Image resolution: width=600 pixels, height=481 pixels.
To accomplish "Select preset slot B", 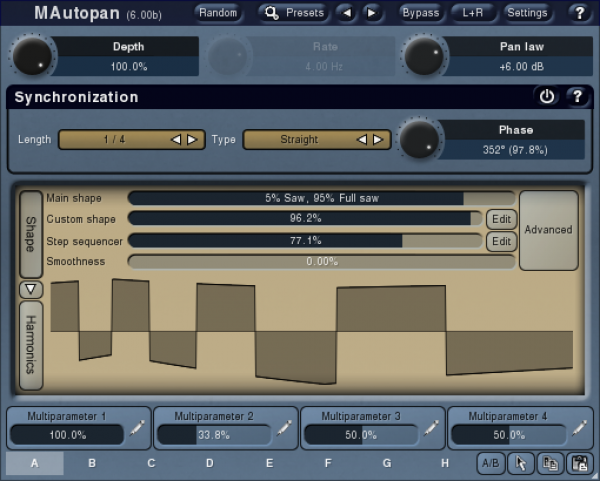I will [x=92, y=463].
